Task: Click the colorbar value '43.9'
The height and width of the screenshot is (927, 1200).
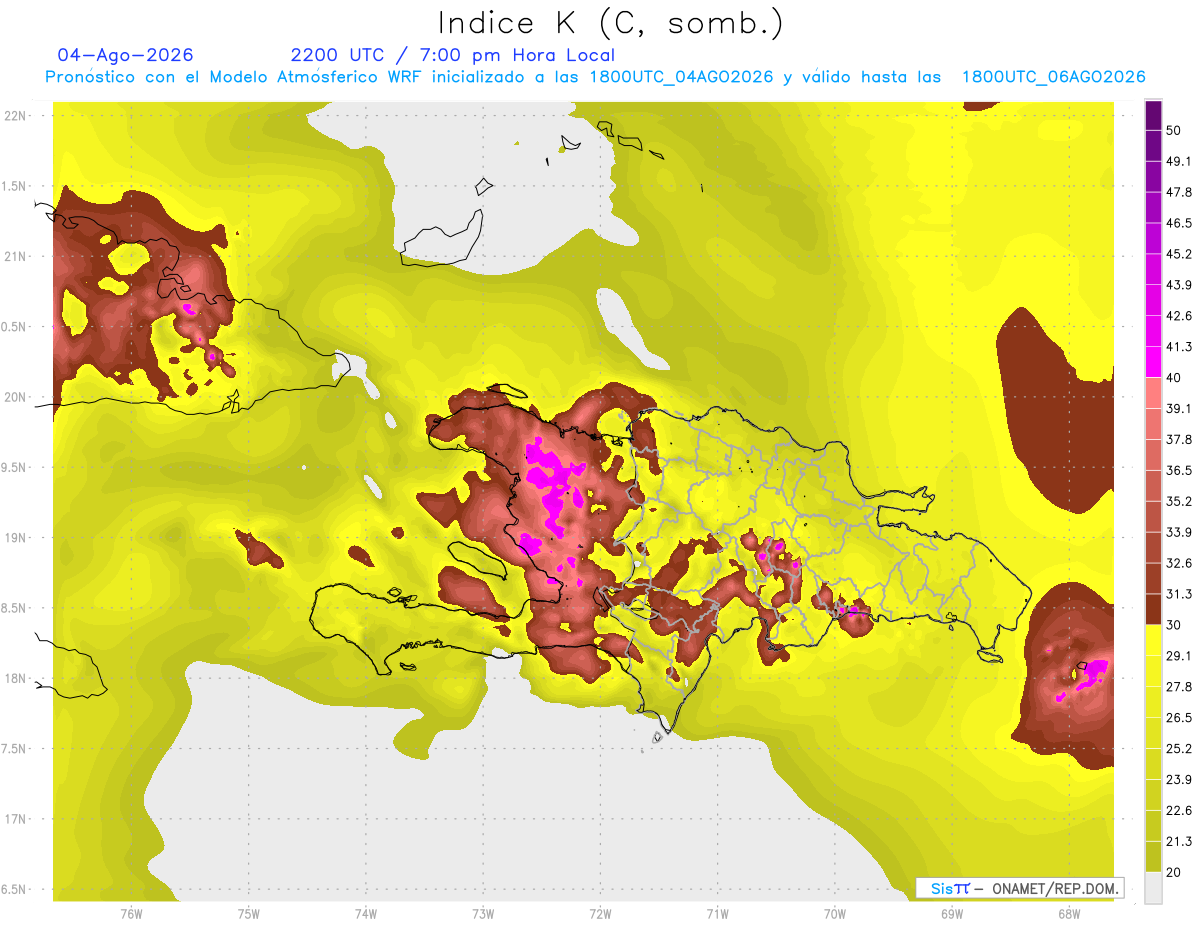Action: pos(1179,285)
